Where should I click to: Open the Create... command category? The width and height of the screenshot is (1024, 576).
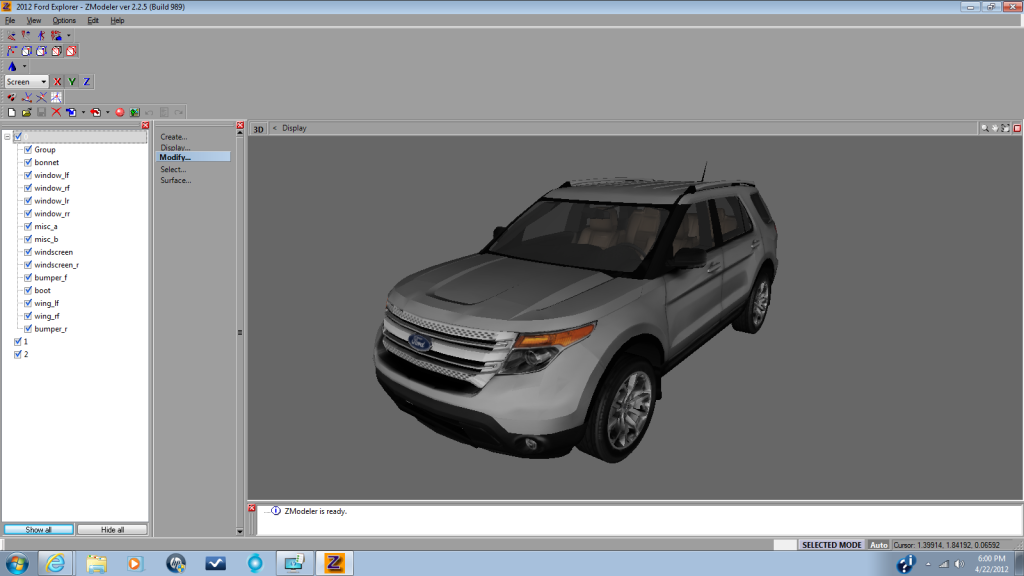[174, 137]
